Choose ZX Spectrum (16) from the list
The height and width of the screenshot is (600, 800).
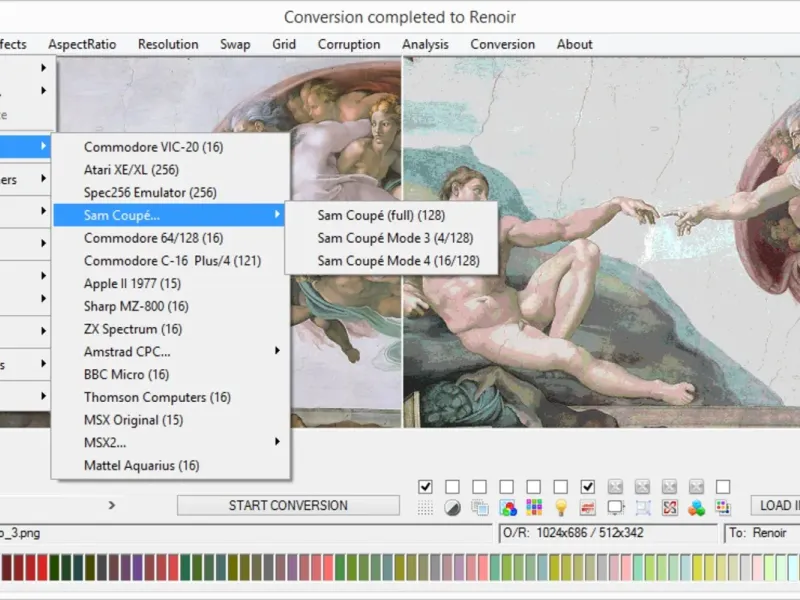pos(133,329)
